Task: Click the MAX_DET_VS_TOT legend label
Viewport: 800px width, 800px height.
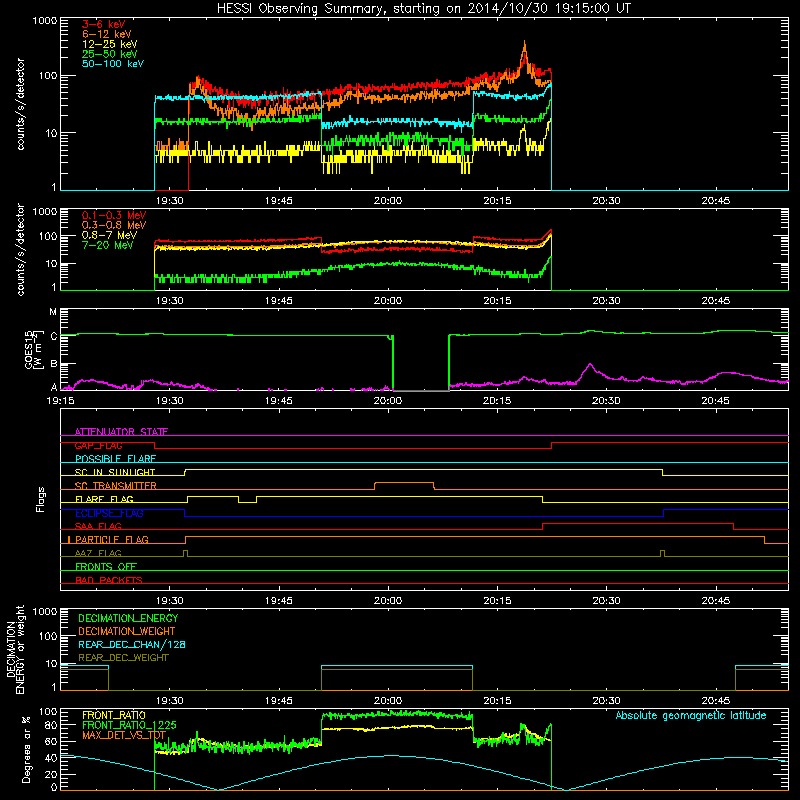Action: tap(124, 735)
